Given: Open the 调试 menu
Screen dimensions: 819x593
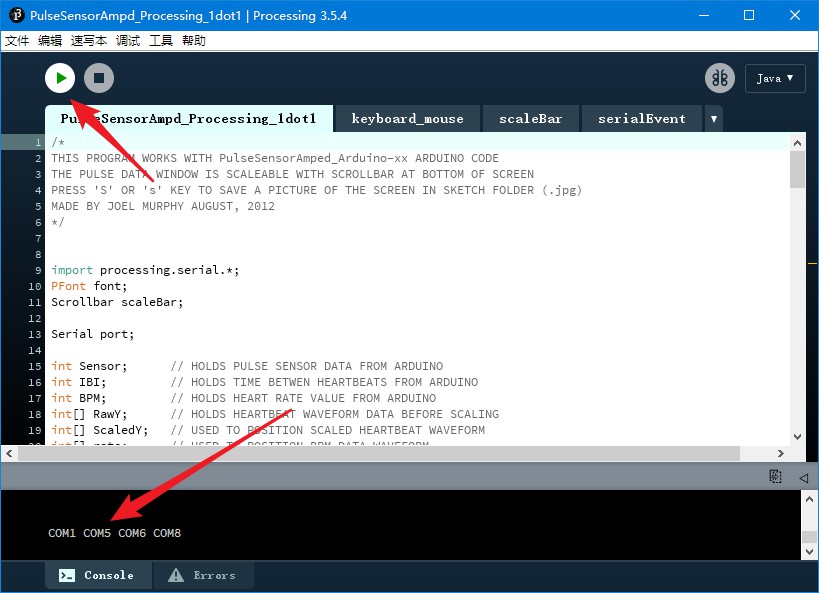Looking at the screenshot, I should point(128,41).
